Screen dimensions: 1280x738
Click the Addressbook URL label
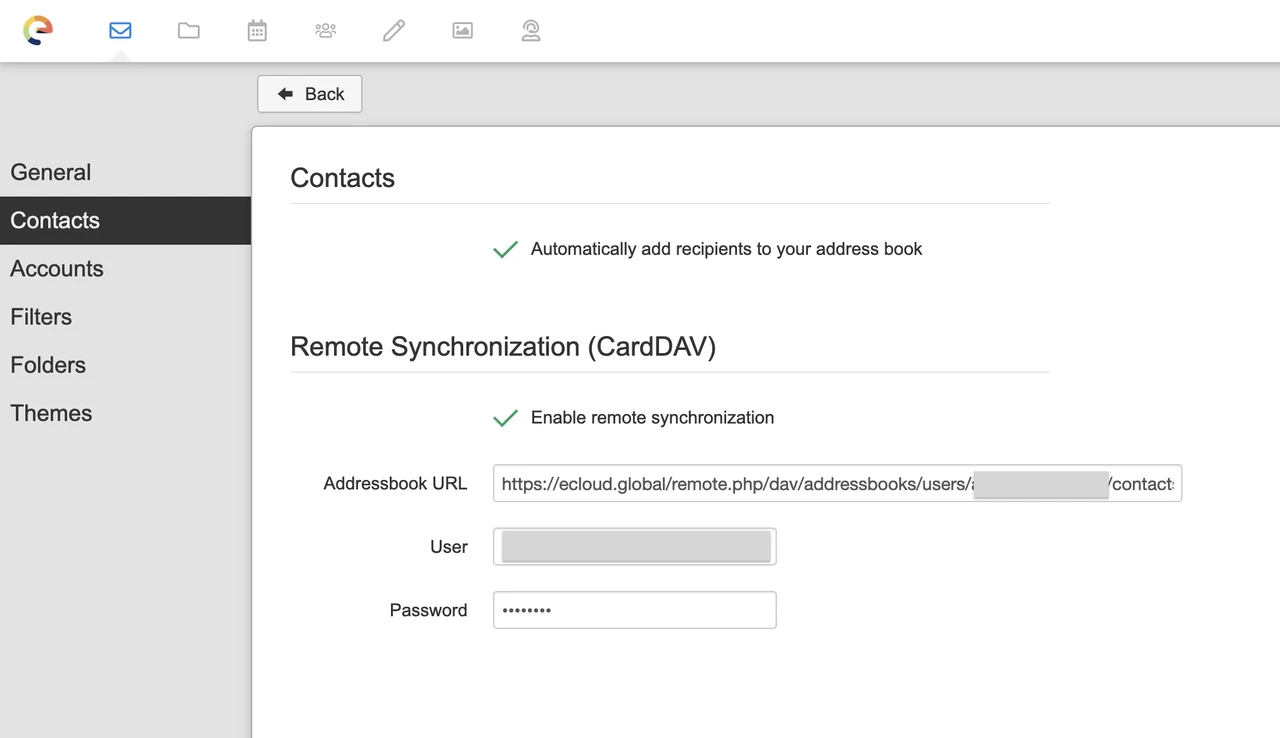[395, 483]
